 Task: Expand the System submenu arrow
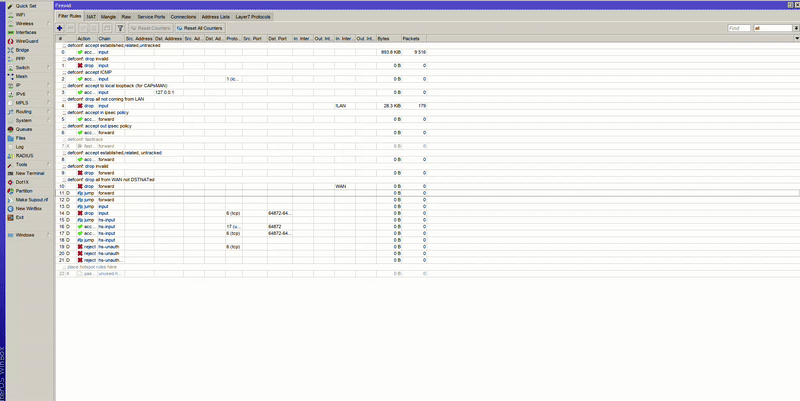[49, 120]
